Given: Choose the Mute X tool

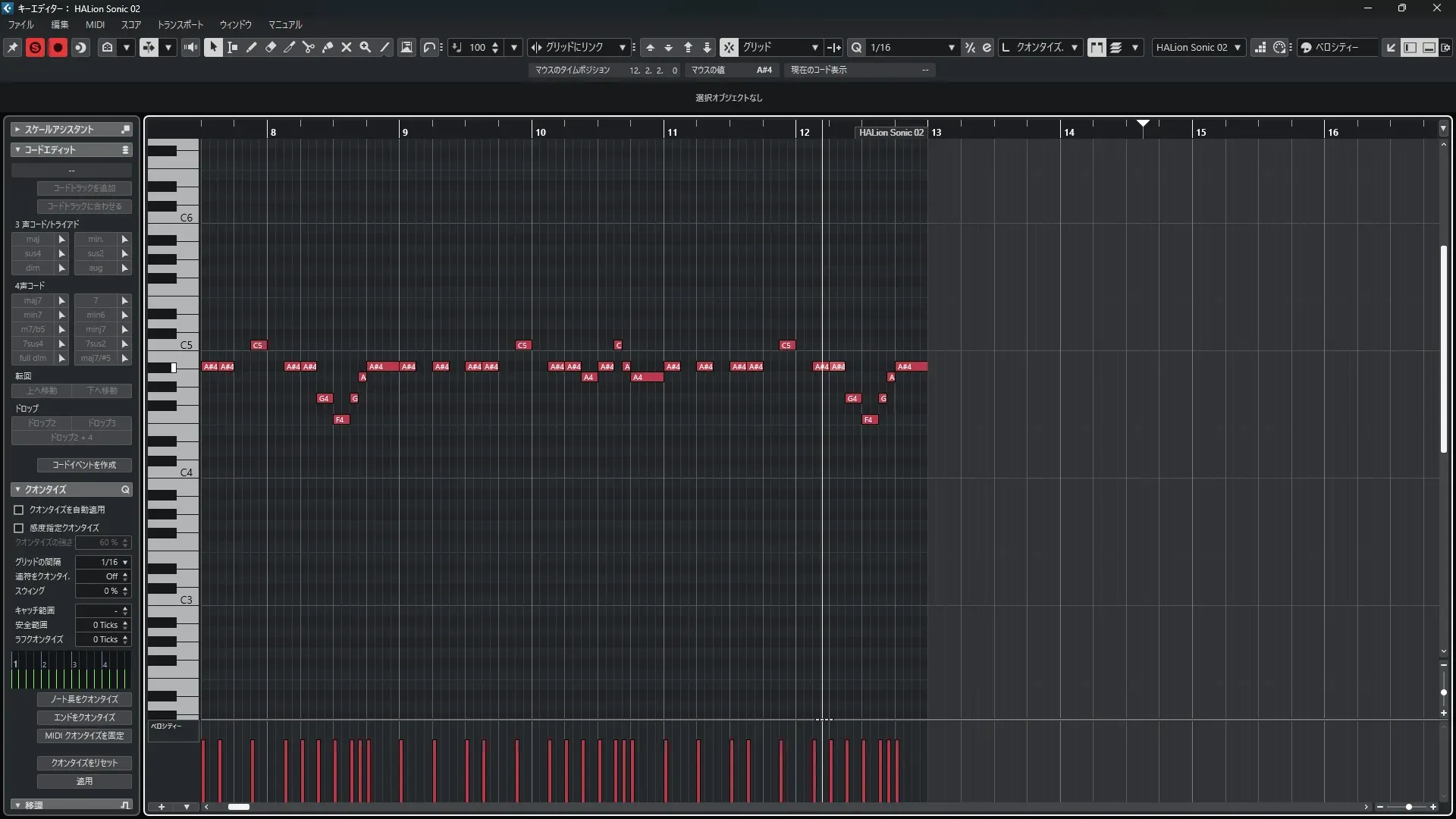Looking at the screenshot, I should pyautogui.click(x=347, y=47).
